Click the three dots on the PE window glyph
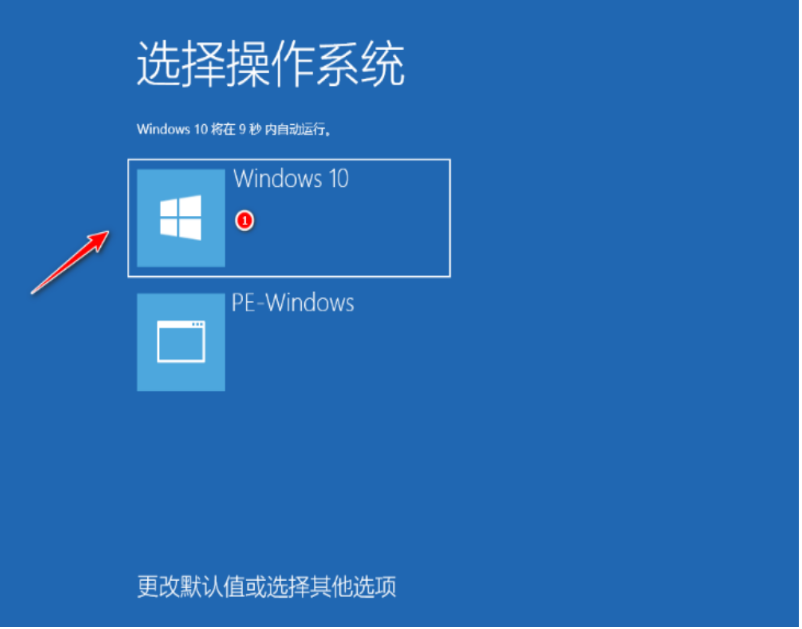 point(197,325)
